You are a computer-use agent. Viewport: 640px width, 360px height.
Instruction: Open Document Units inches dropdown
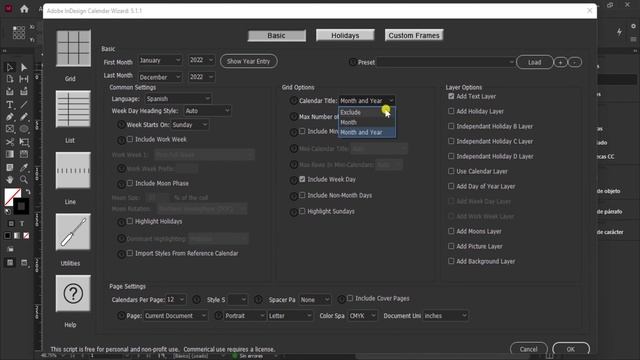[x=445, y=316]
